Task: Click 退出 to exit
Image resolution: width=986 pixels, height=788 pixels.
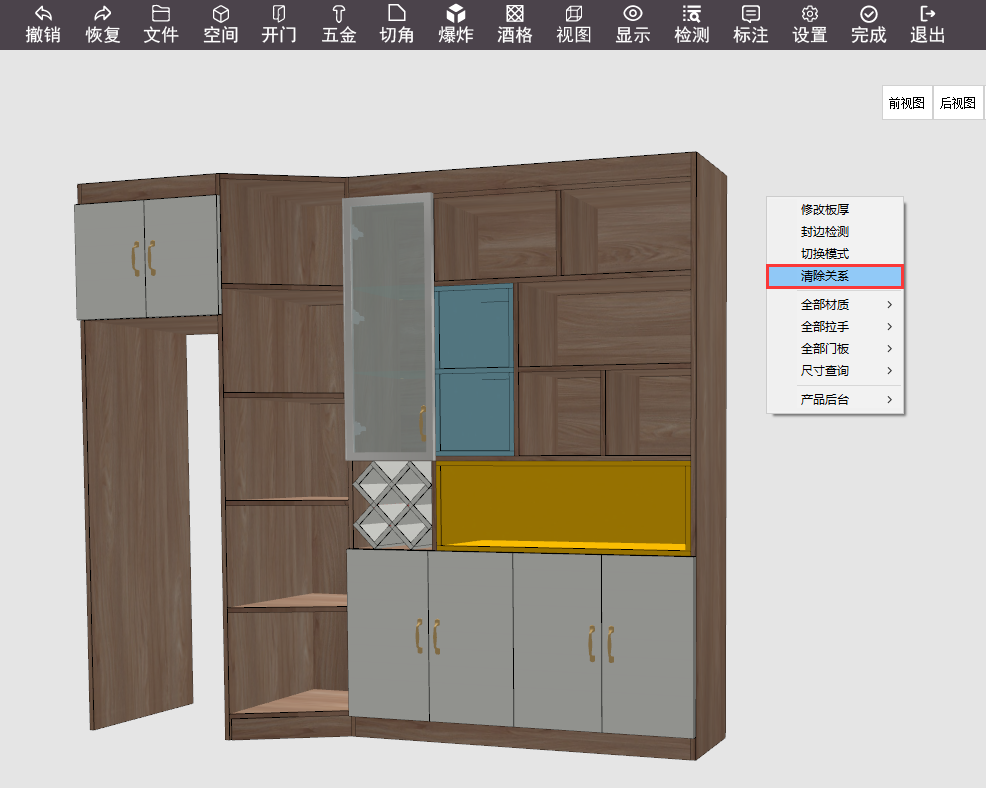Action: click(928, 25)
